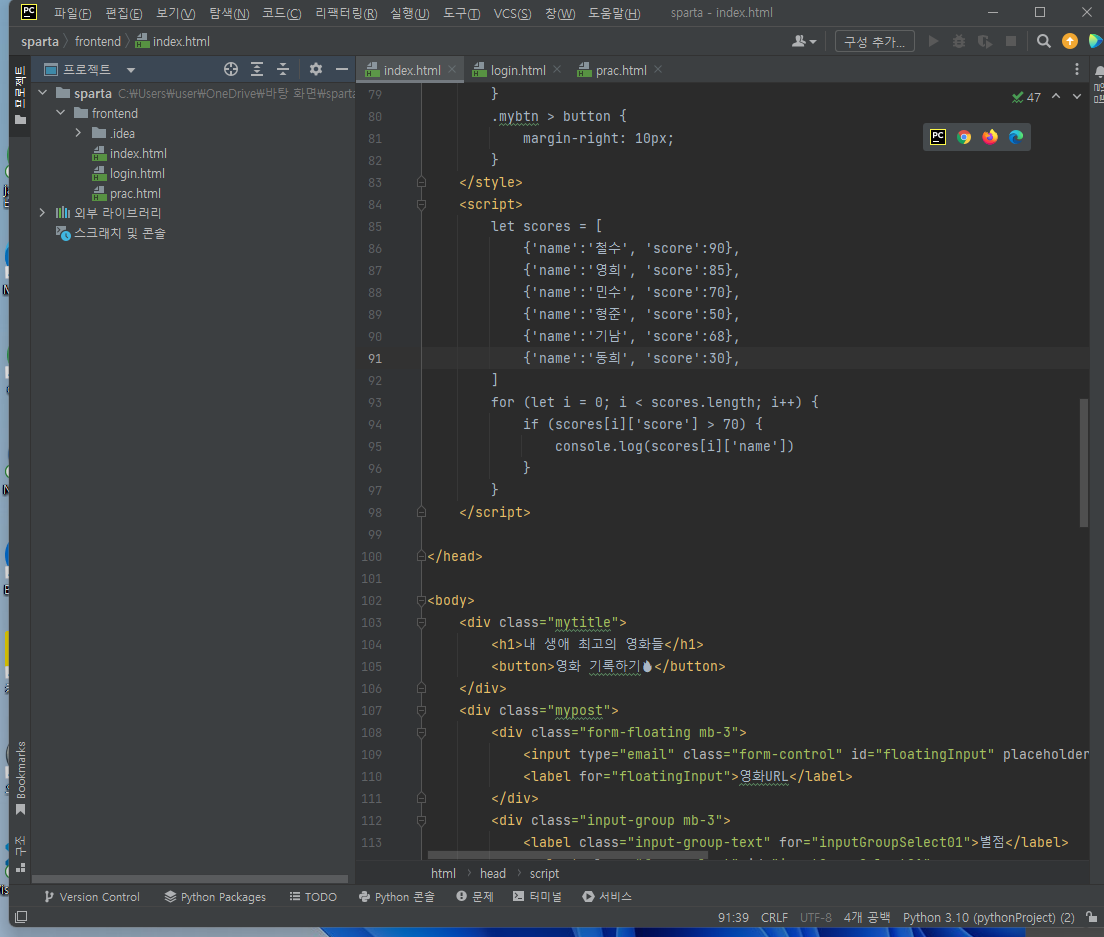Select login.html in project tree

tap(137, 173)
